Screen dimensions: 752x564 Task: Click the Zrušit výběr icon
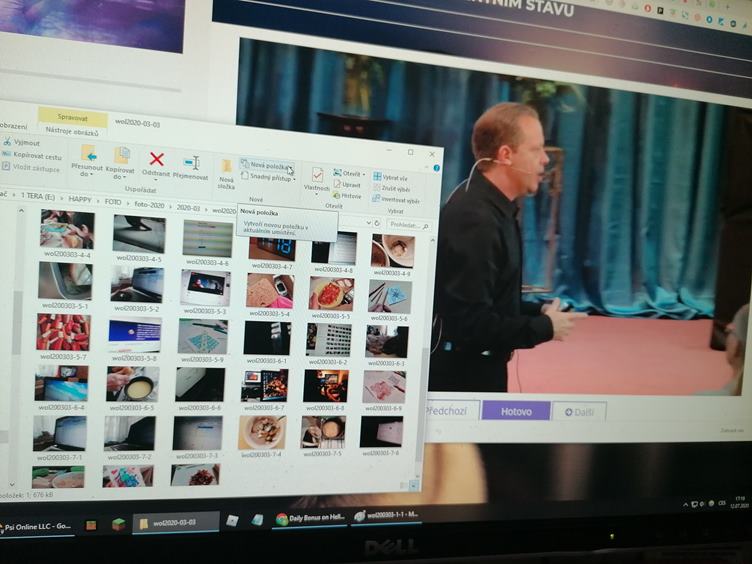pyautogui.click(x=376, y=188)
